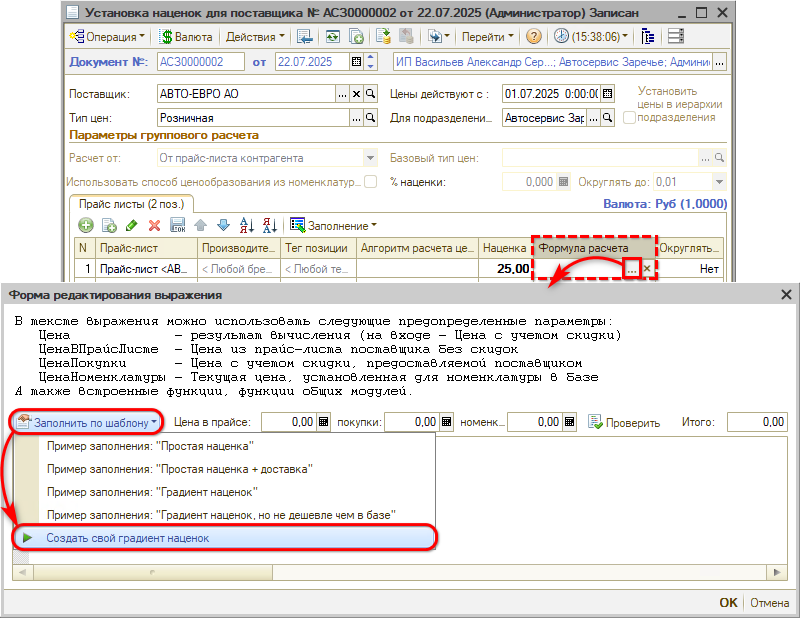Screen dimensions: 800x618
Task: Select Создать свой градиент наценок
Action: point(127,538)
